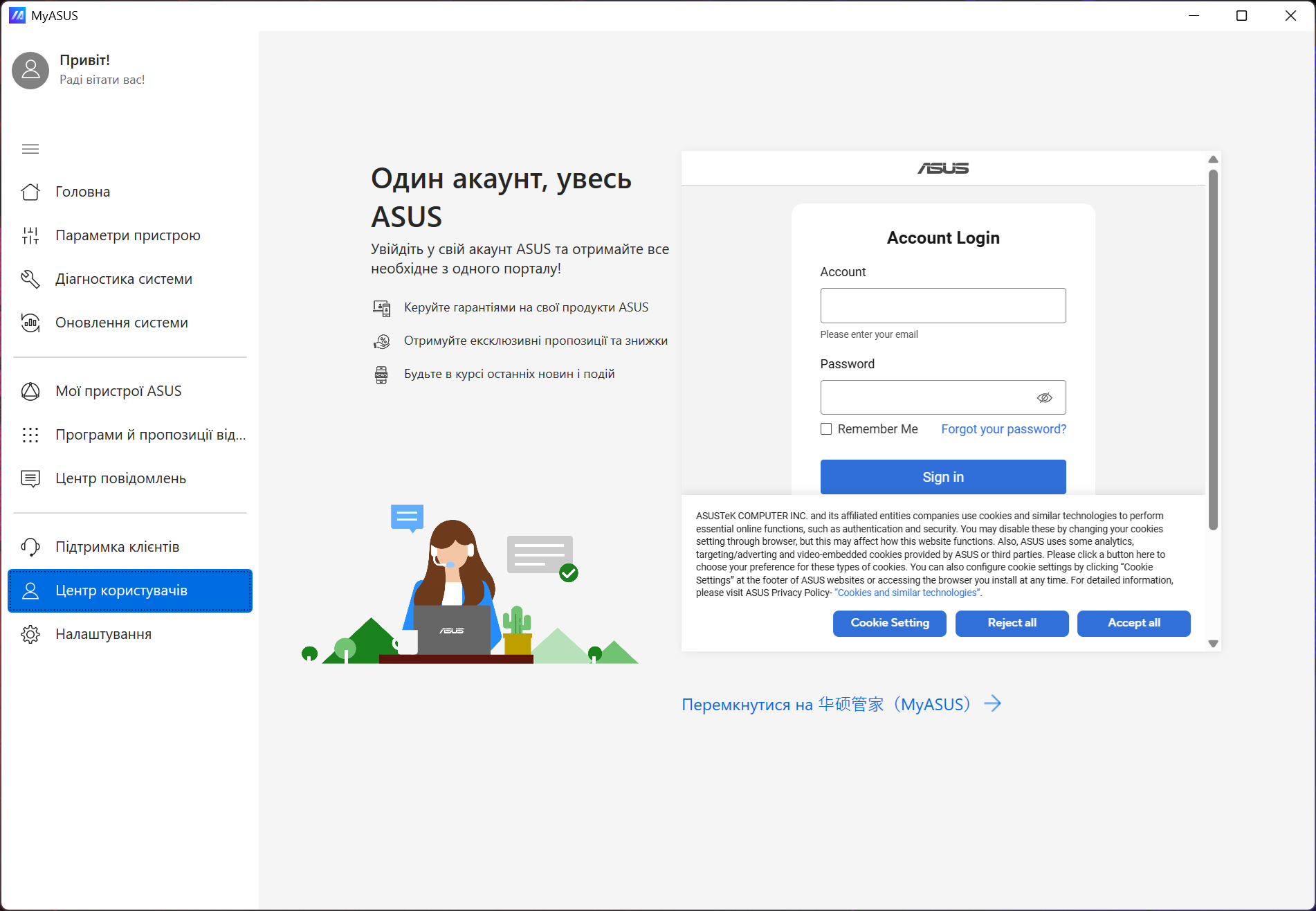
Task: Open Програми й пропозиції section
Action: (x=130, y=435)
